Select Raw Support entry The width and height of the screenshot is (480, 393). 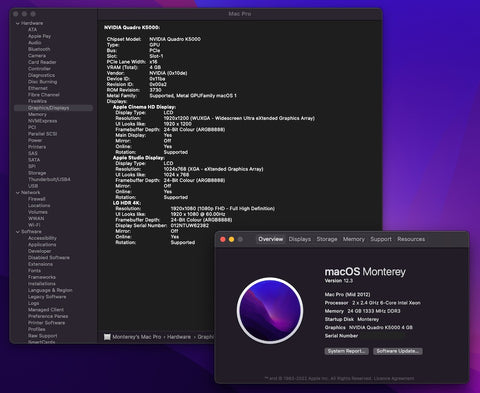click(42, 336)
